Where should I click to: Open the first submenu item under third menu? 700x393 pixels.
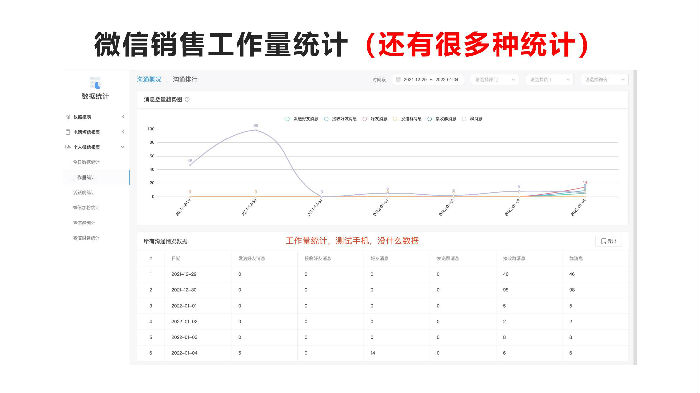click(86, 162)
